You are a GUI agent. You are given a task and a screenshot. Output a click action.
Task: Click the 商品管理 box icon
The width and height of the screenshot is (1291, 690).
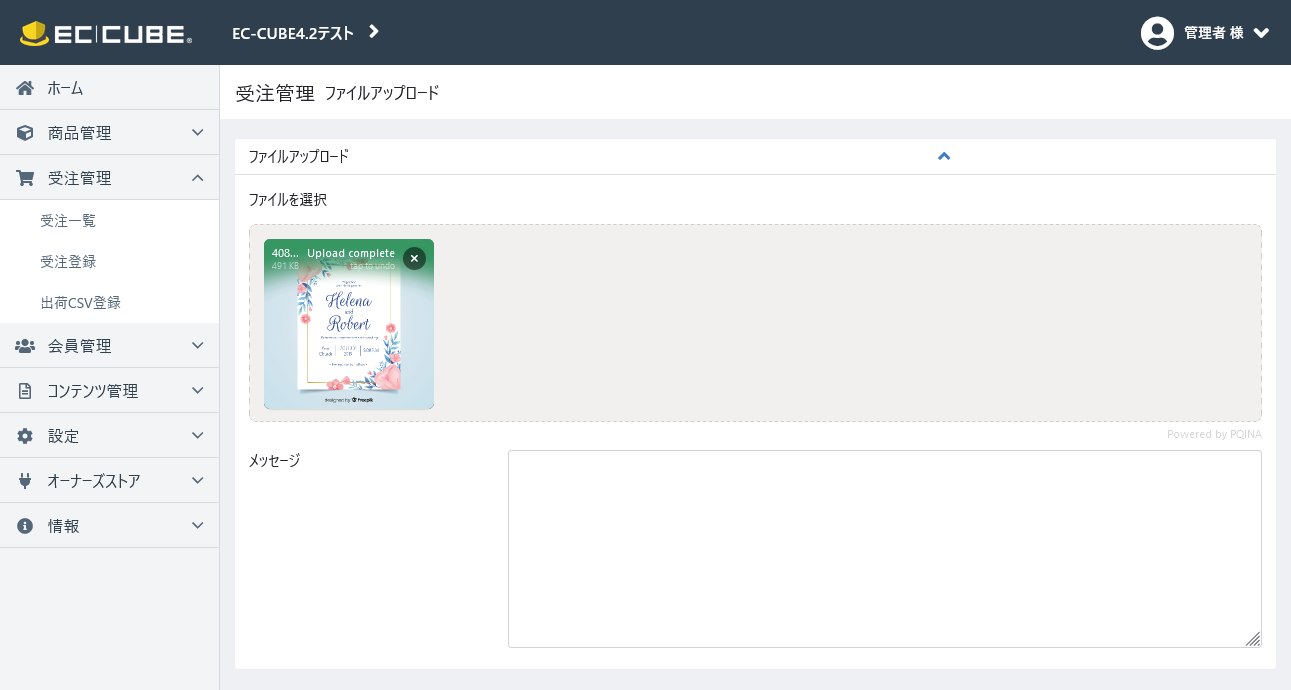25,133
